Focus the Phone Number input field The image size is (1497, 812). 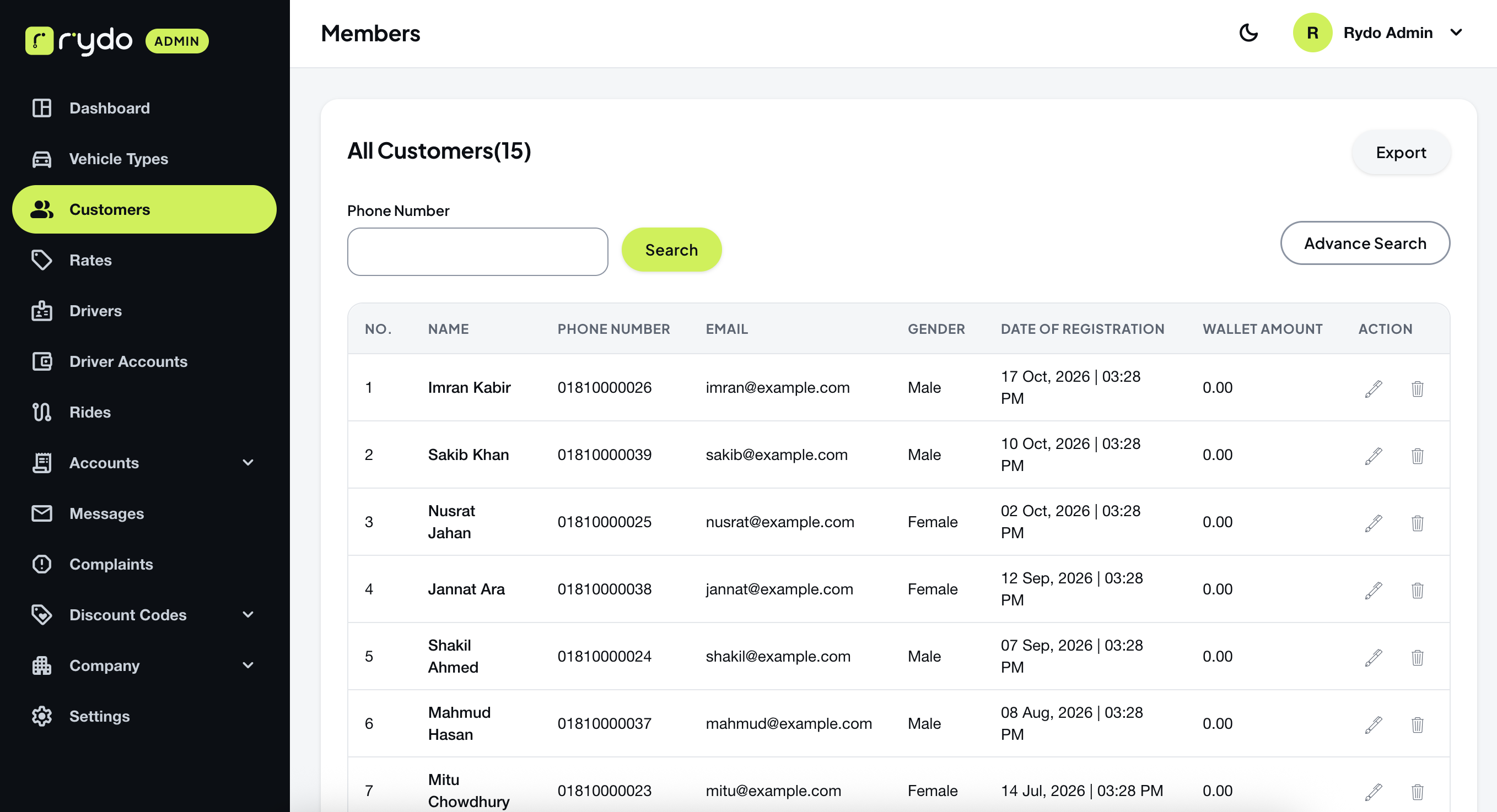(x=477, y=252)
